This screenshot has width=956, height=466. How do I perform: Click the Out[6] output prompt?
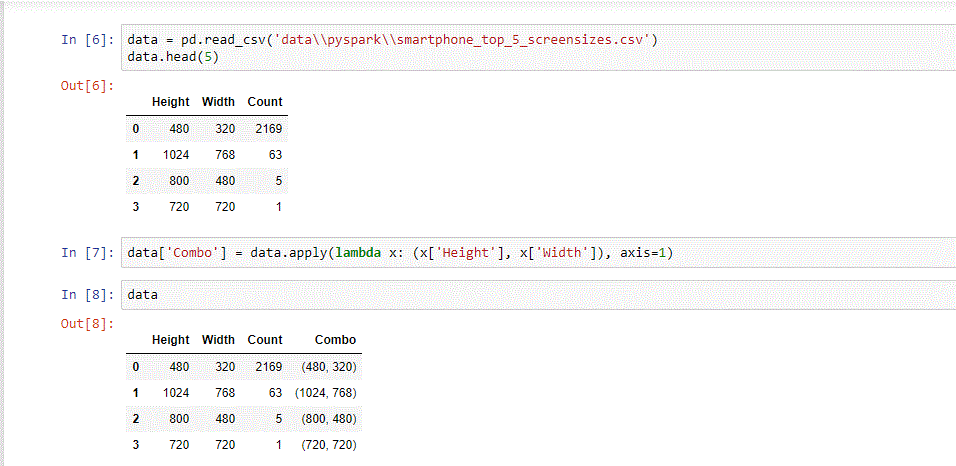pos(88,86)
